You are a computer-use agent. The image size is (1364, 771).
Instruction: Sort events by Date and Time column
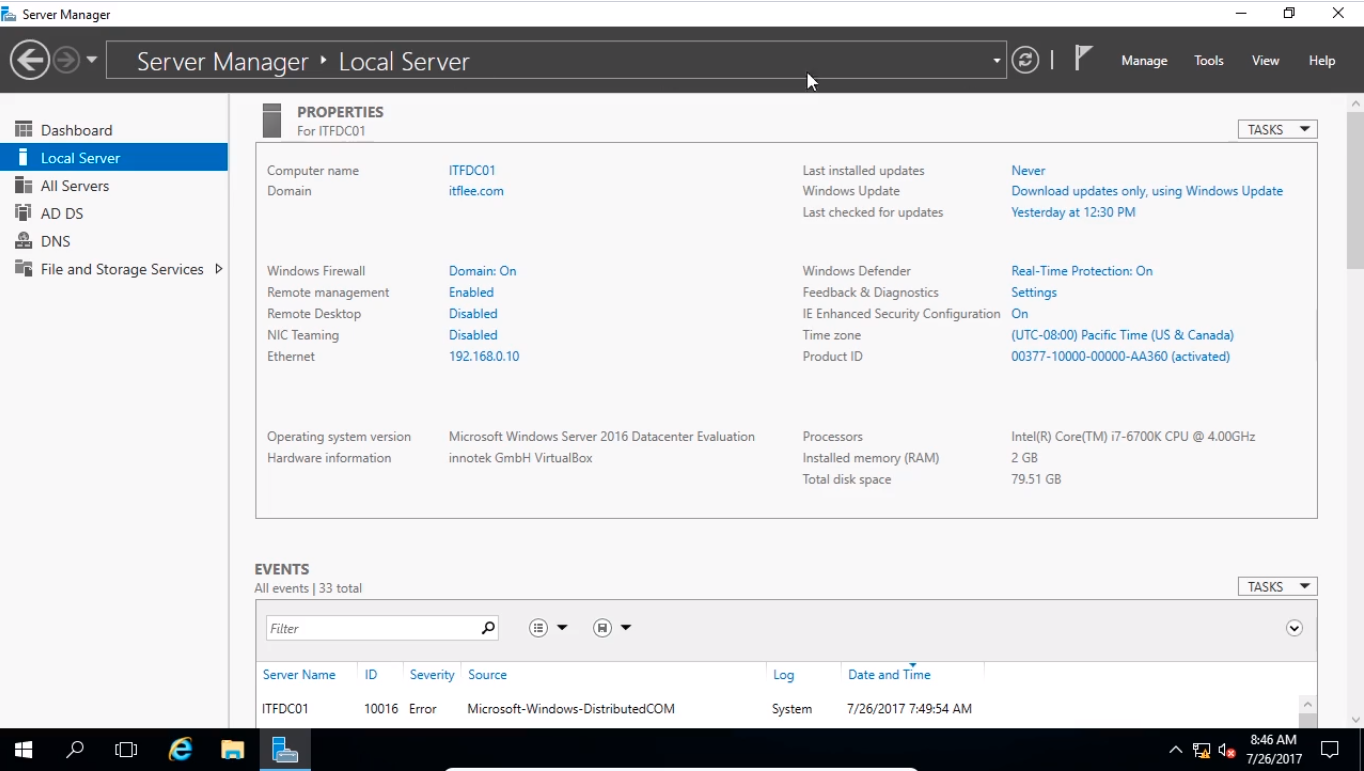pos(889,675)
